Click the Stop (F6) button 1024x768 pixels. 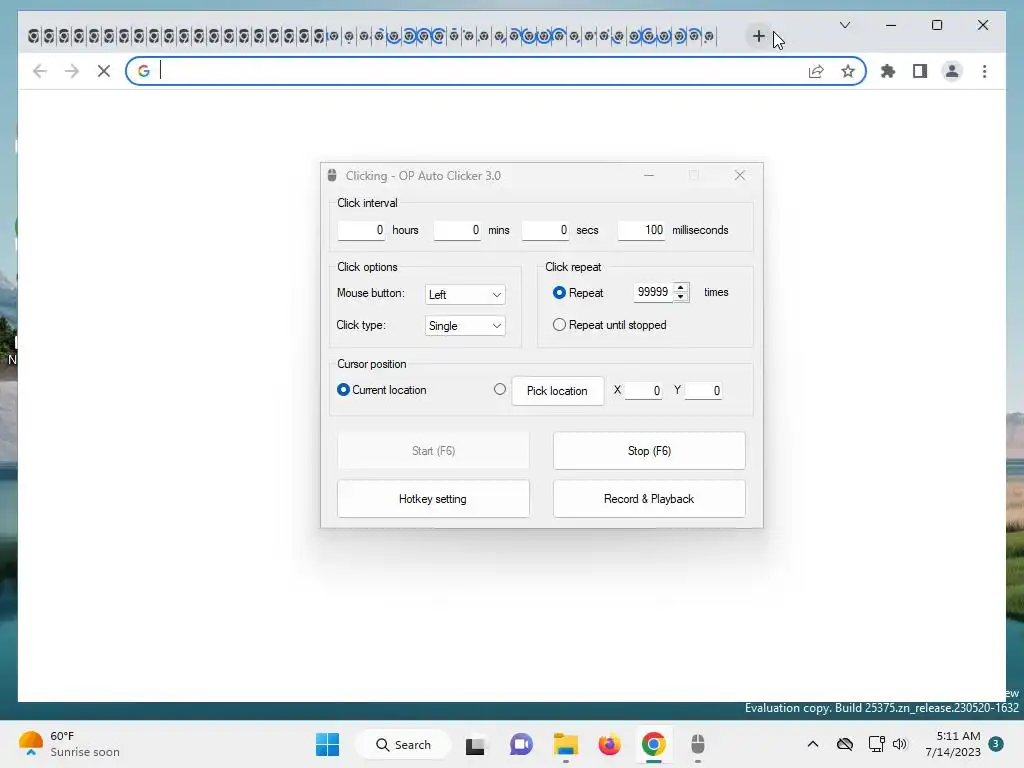click(649, 451)
